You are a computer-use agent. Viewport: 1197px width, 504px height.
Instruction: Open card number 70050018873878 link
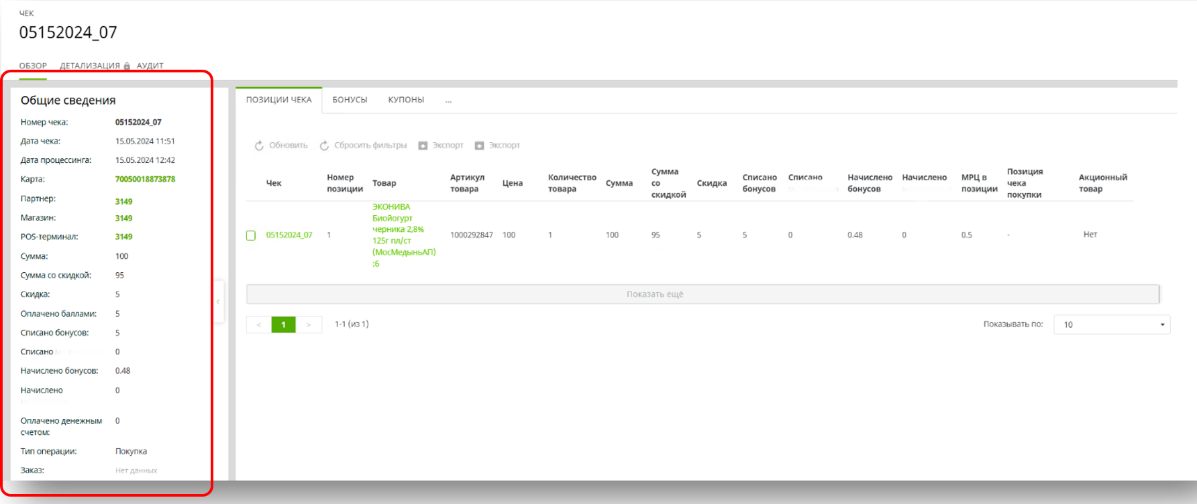[x=145, y=180]
